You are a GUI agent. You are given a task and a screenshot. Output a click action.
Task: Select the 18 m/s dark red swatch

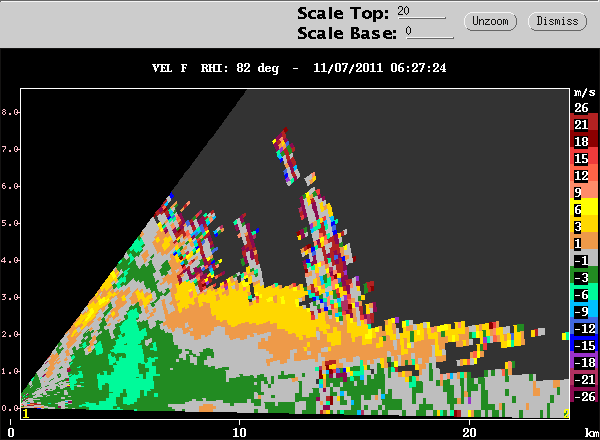pos(585,141)
